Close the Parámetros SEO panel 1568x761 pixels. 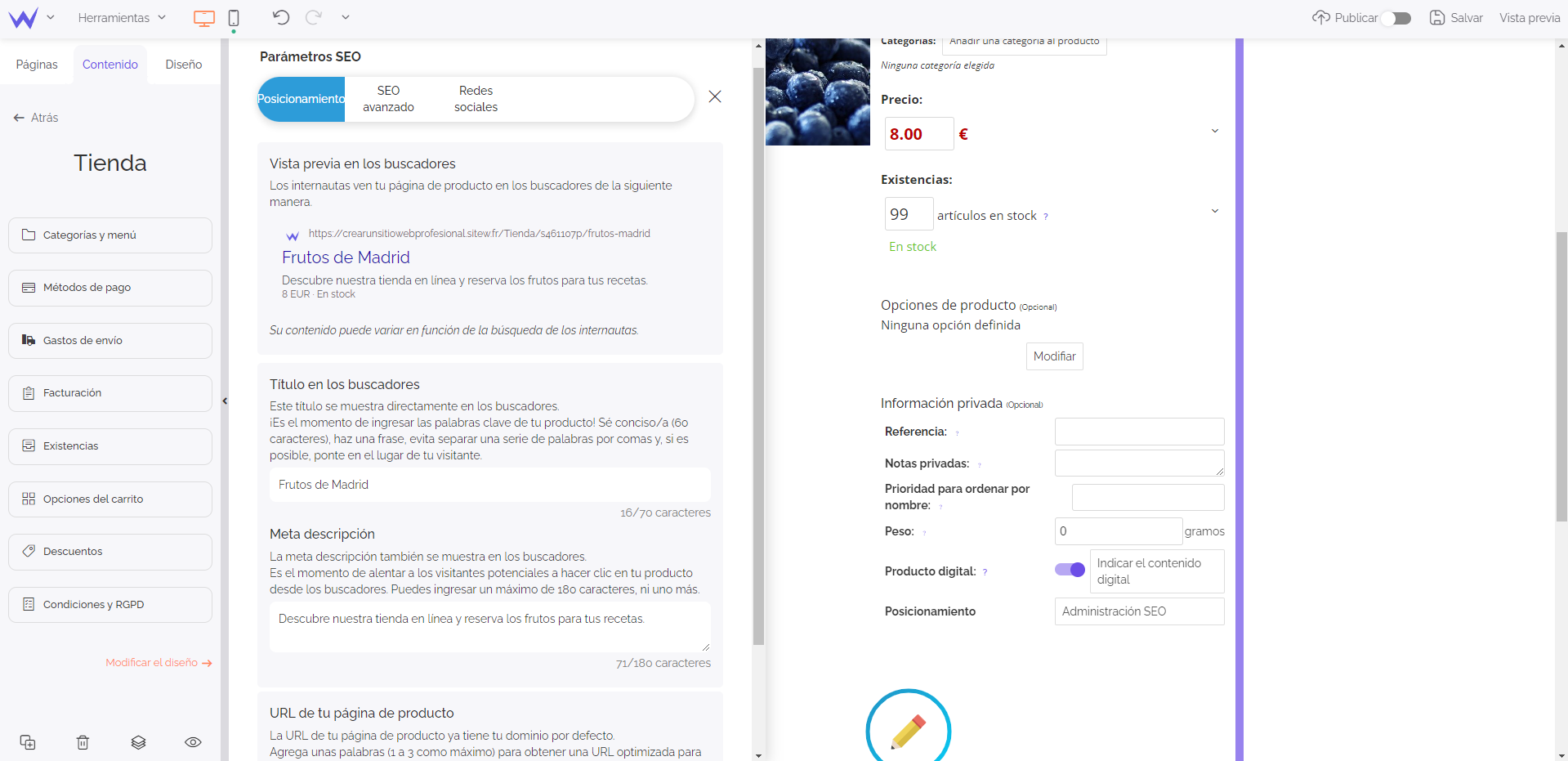point(715,96)
